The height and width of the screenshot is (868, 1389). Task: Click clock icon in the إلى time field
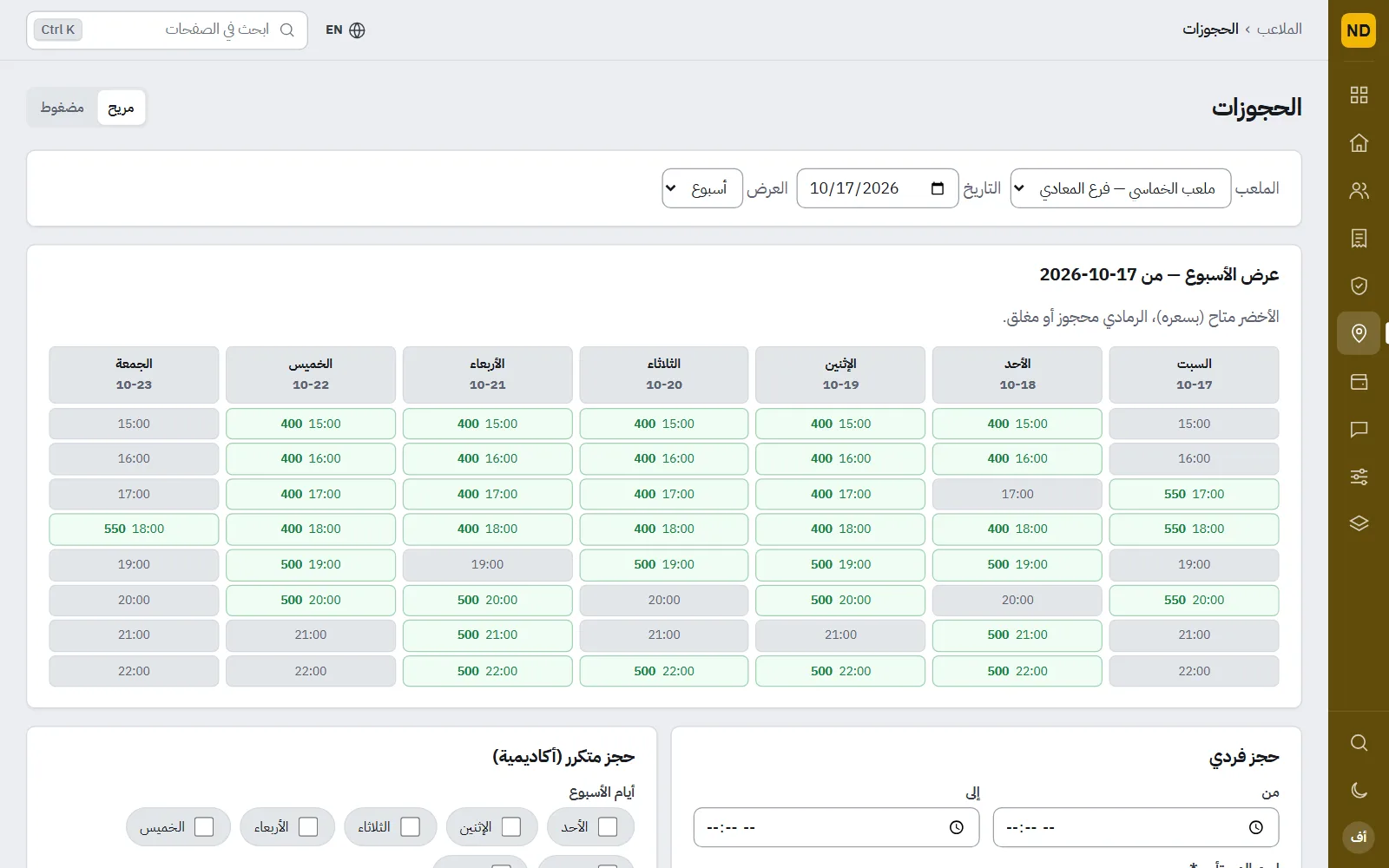(956, 827)
